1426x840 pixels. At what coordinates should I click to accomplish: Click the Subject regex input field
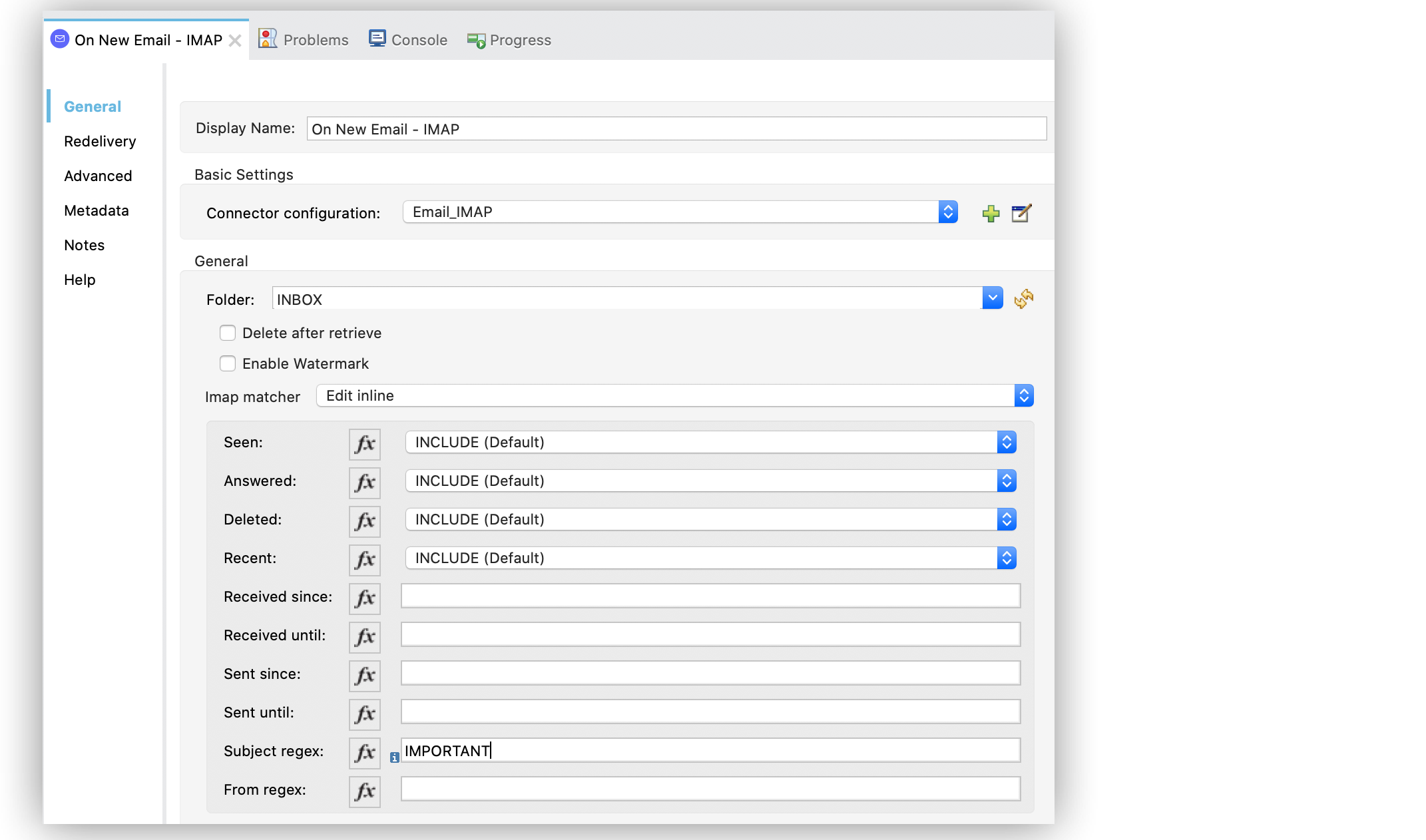709,751
